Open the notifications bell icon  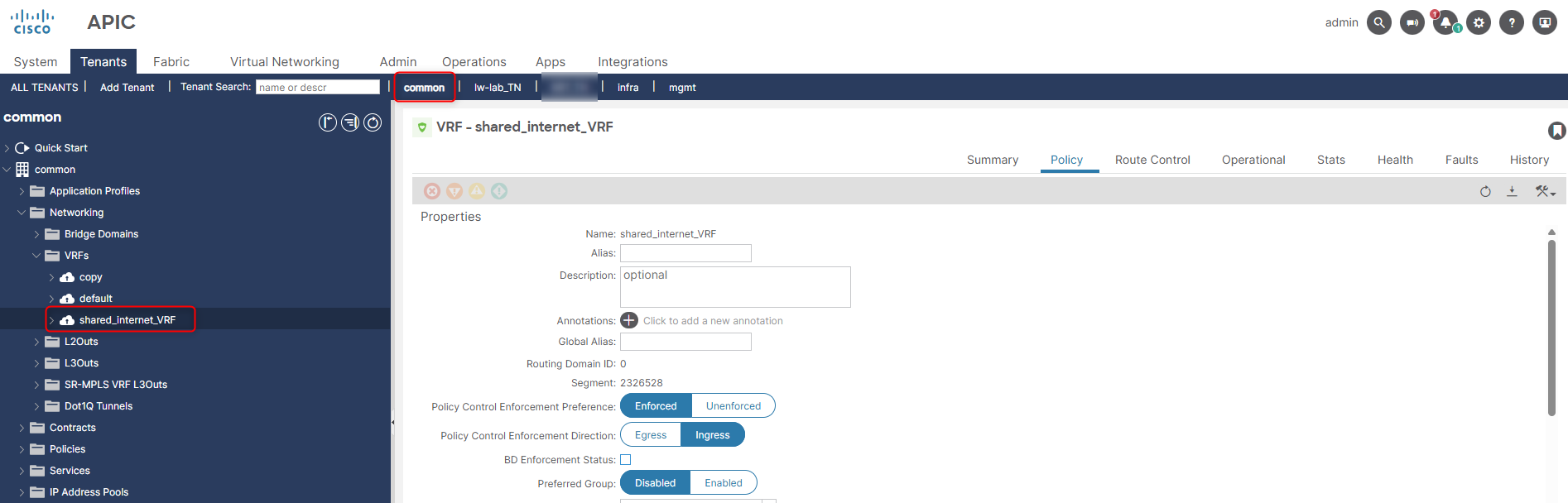1445,22
